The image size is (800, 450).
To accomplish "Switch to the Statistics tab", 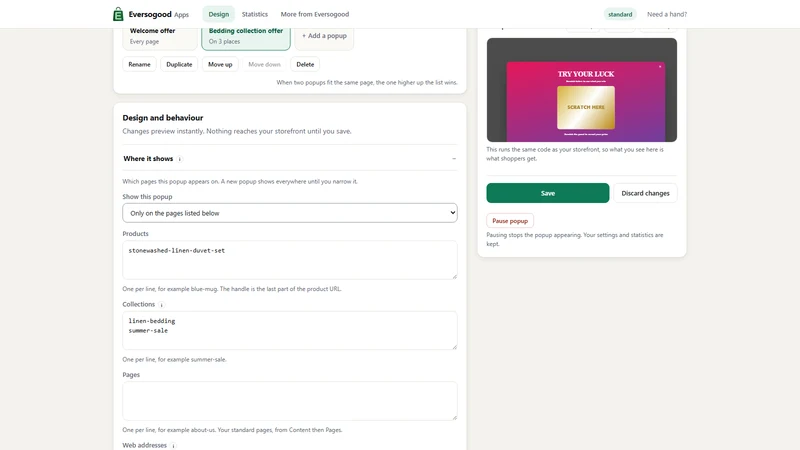I will [255, 14].
